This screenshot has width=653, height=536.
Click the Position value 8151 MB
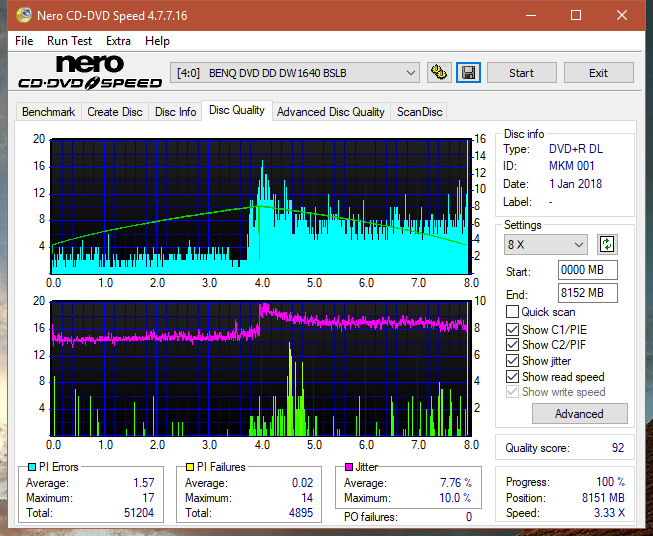(603, 498)
